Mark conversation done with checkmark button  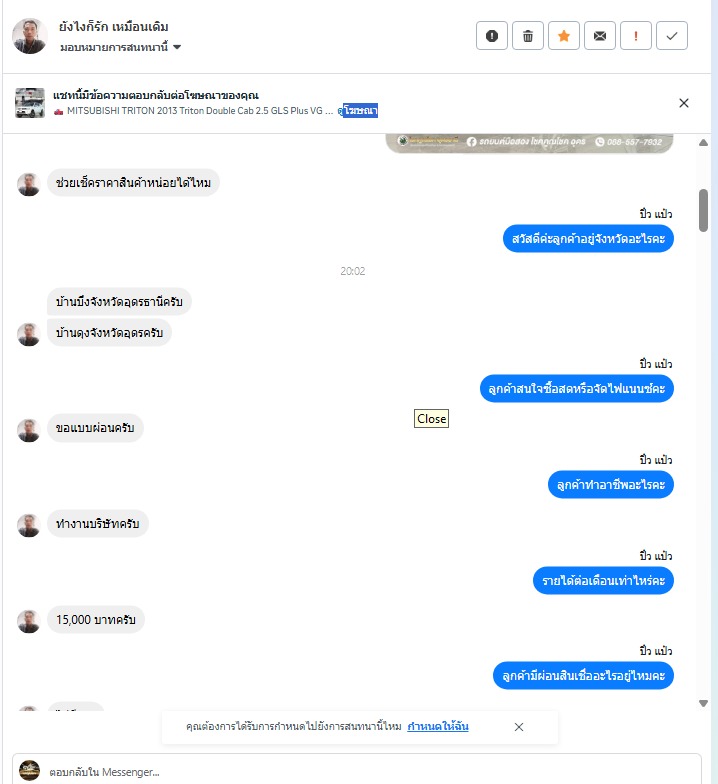click(672, 36)
